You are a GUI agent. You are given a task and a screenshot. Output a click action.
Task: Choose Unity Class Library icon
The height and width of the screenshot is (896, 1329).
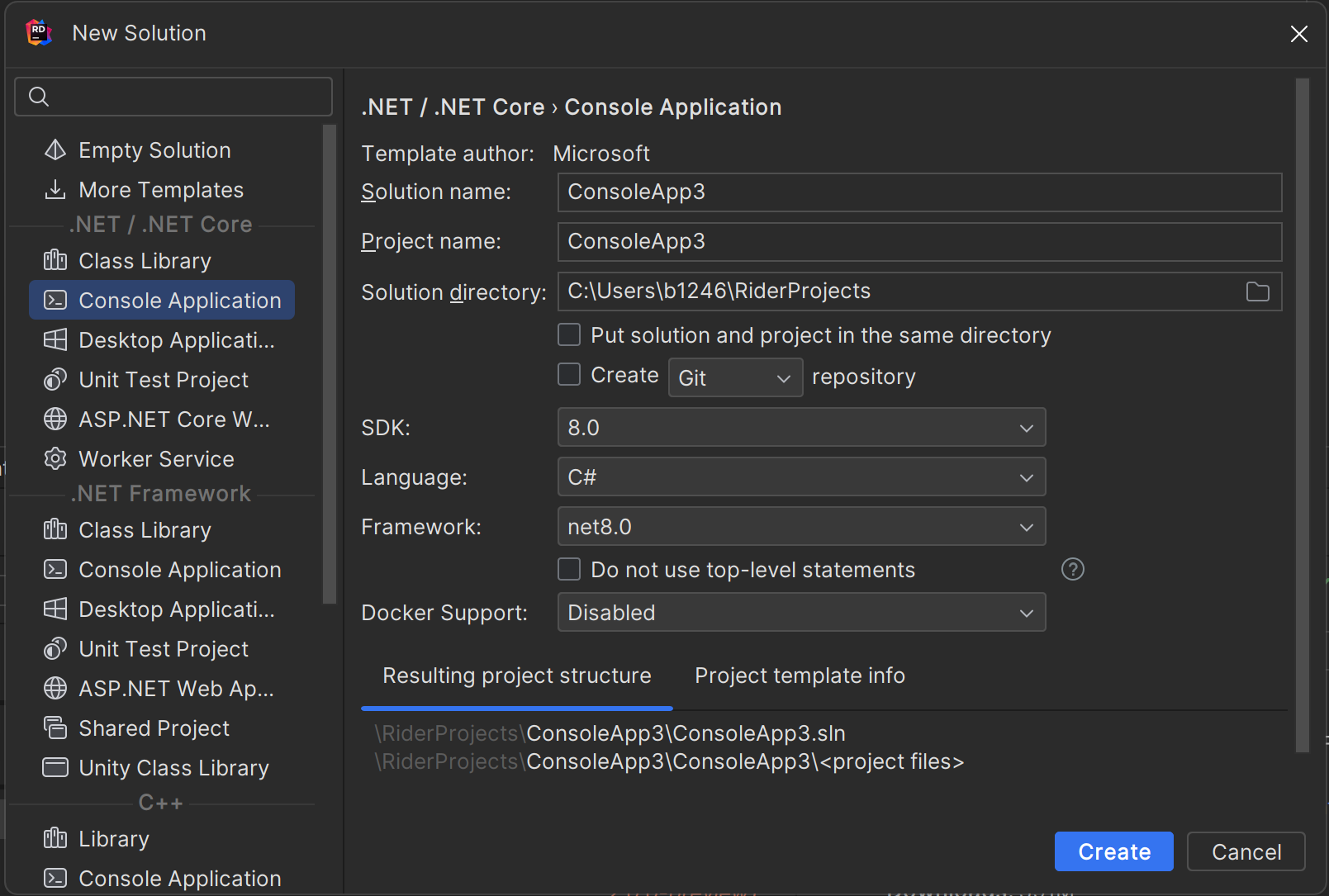[x=55, y=768]
